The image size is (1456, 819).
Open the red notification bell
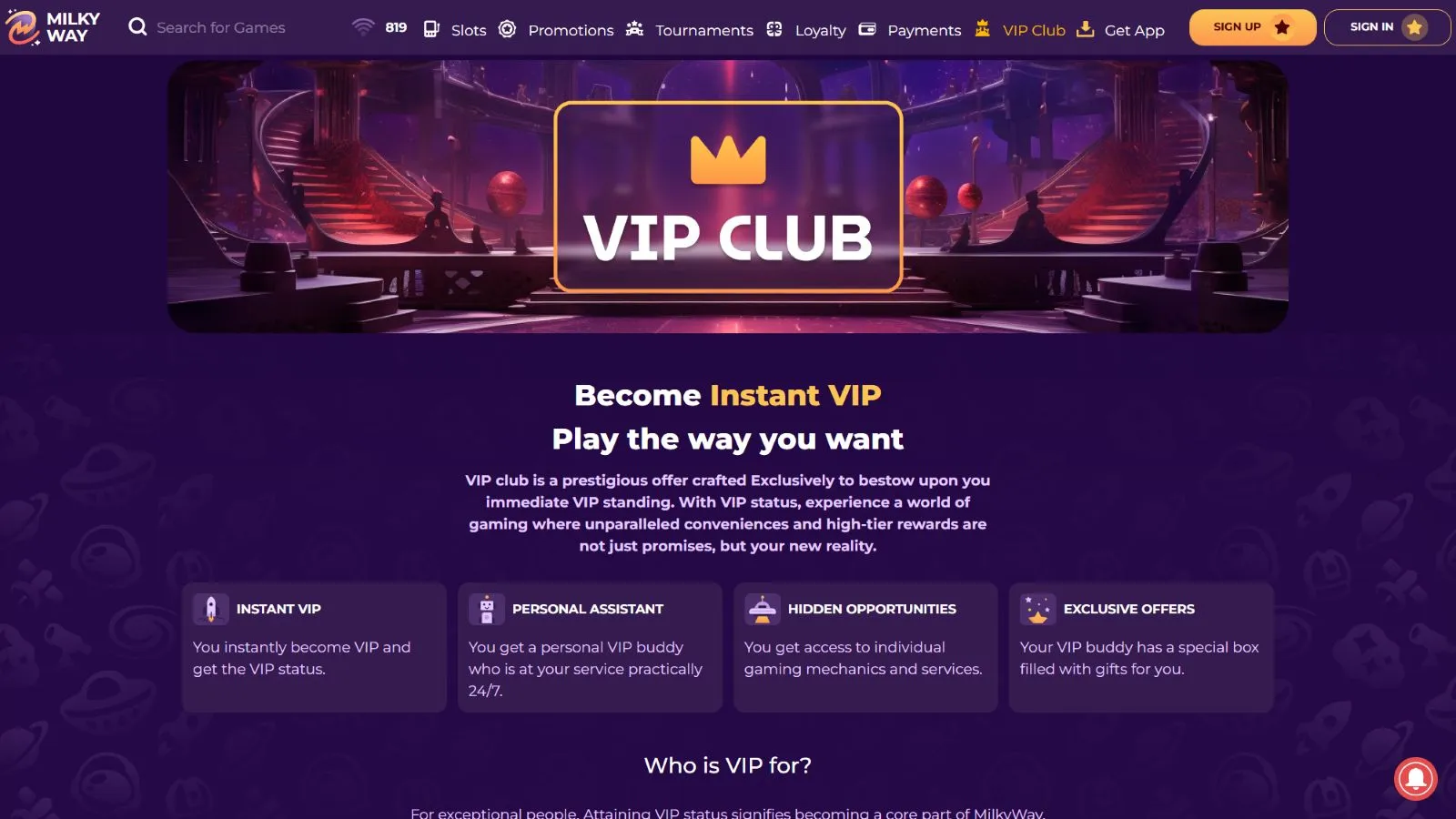pyautogui.click(x=1415, y=778)
